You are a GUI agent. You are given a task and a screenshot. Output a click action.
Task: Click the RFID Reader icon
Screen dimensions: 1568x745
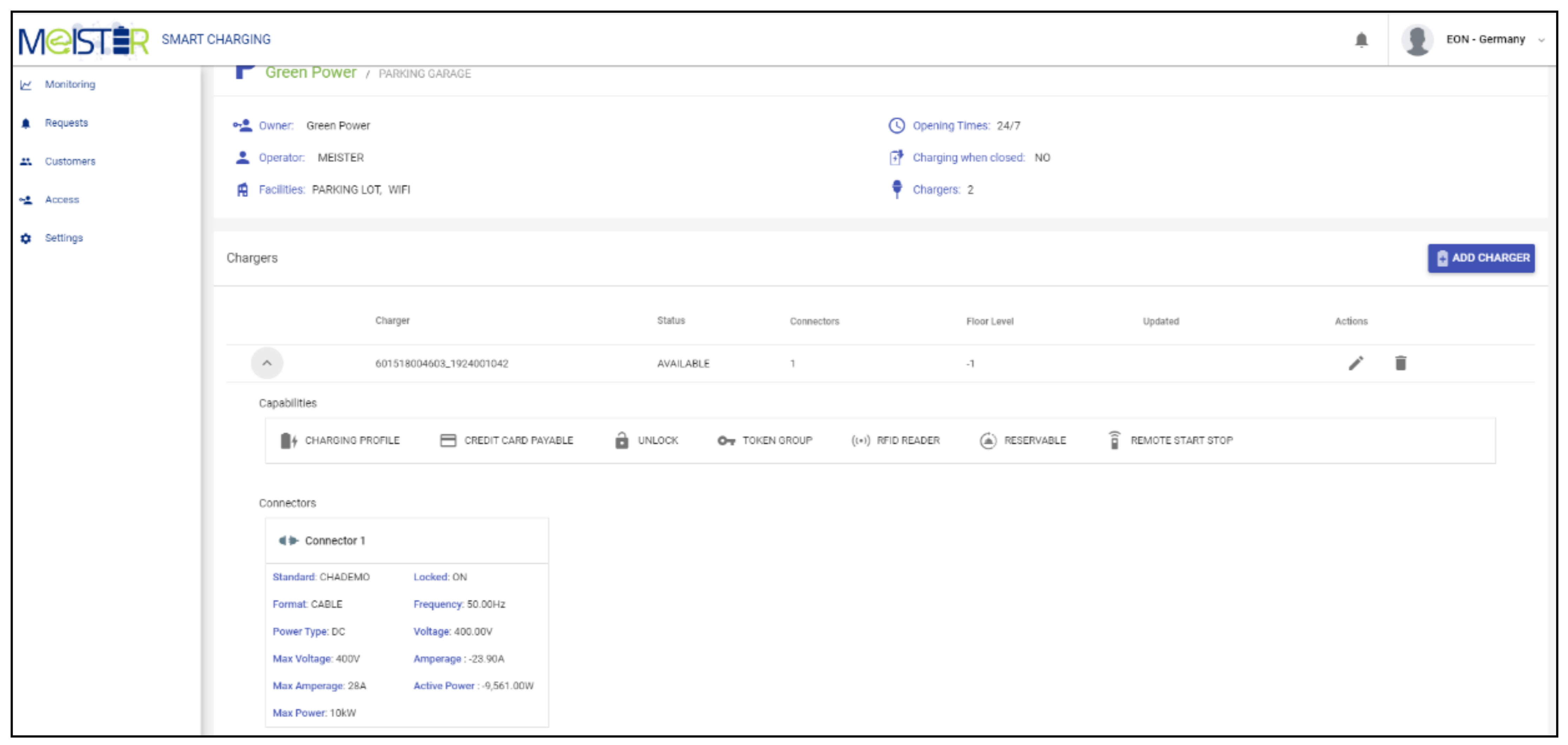[x=860, y=440]
